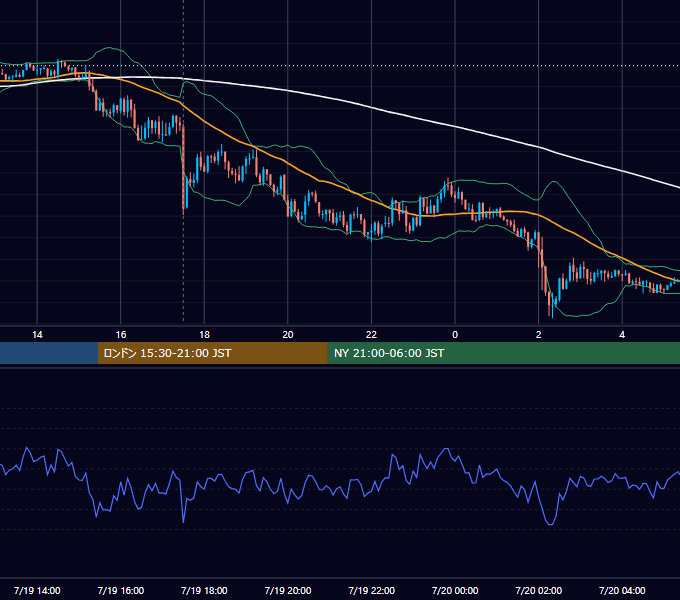
Task: Click the 7/20 04:00 timestamp label
Action: tap(622, 590)
